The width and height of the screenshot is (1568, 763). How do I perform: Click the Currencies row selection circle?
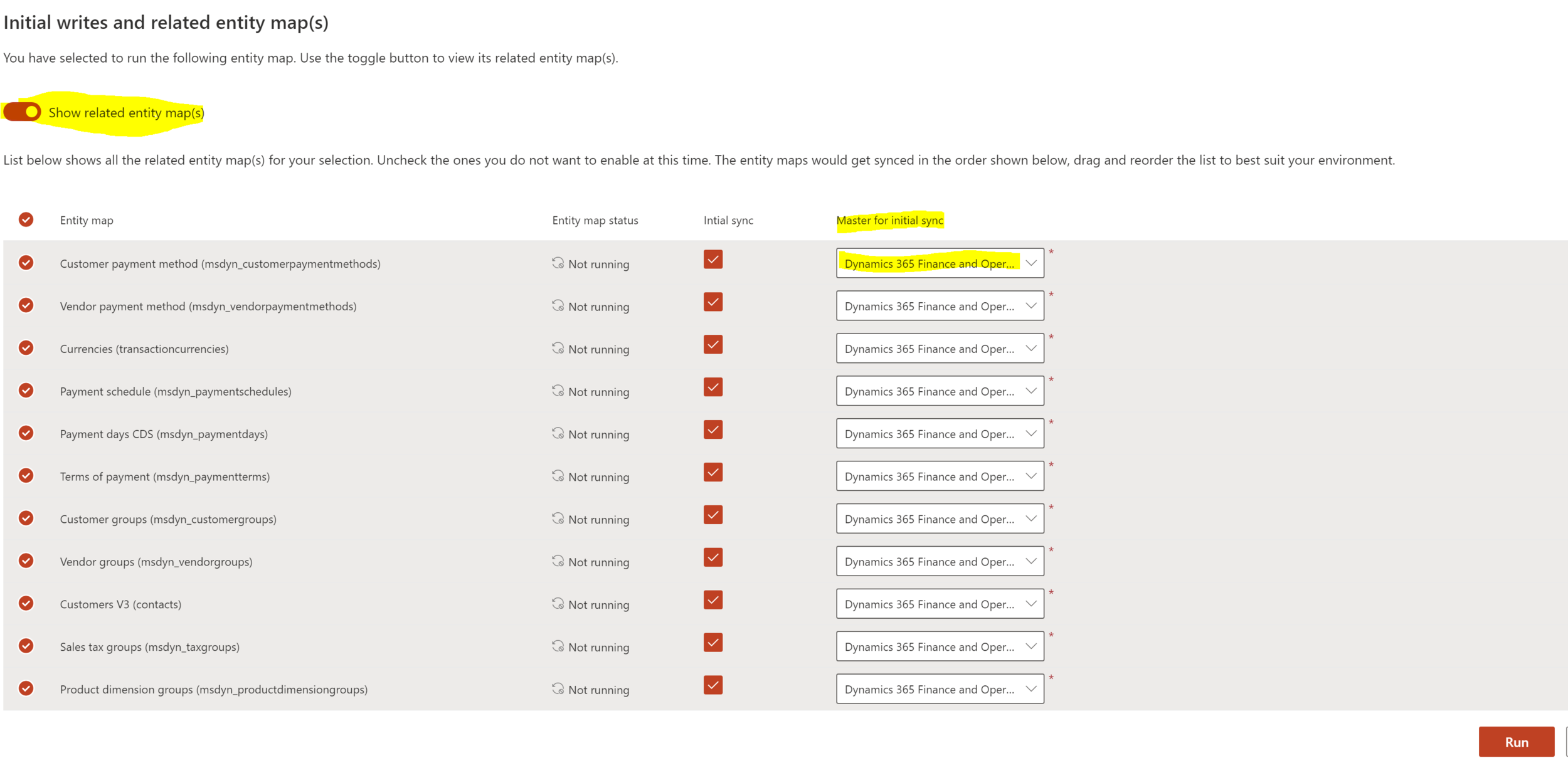pos(26,348)
